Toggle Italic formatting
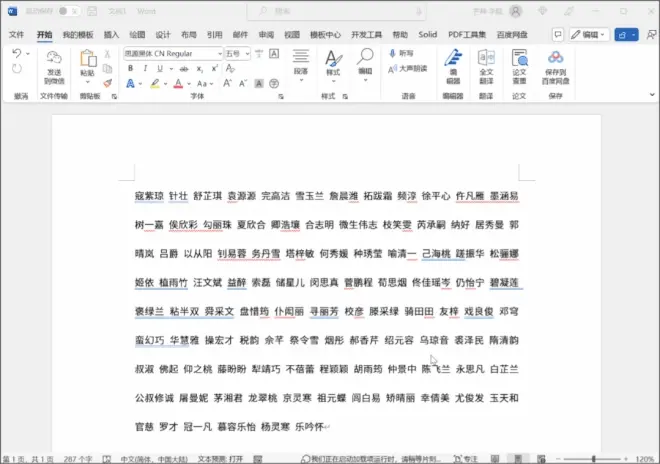The image size is (660, 464). click(x=145, y=68)
